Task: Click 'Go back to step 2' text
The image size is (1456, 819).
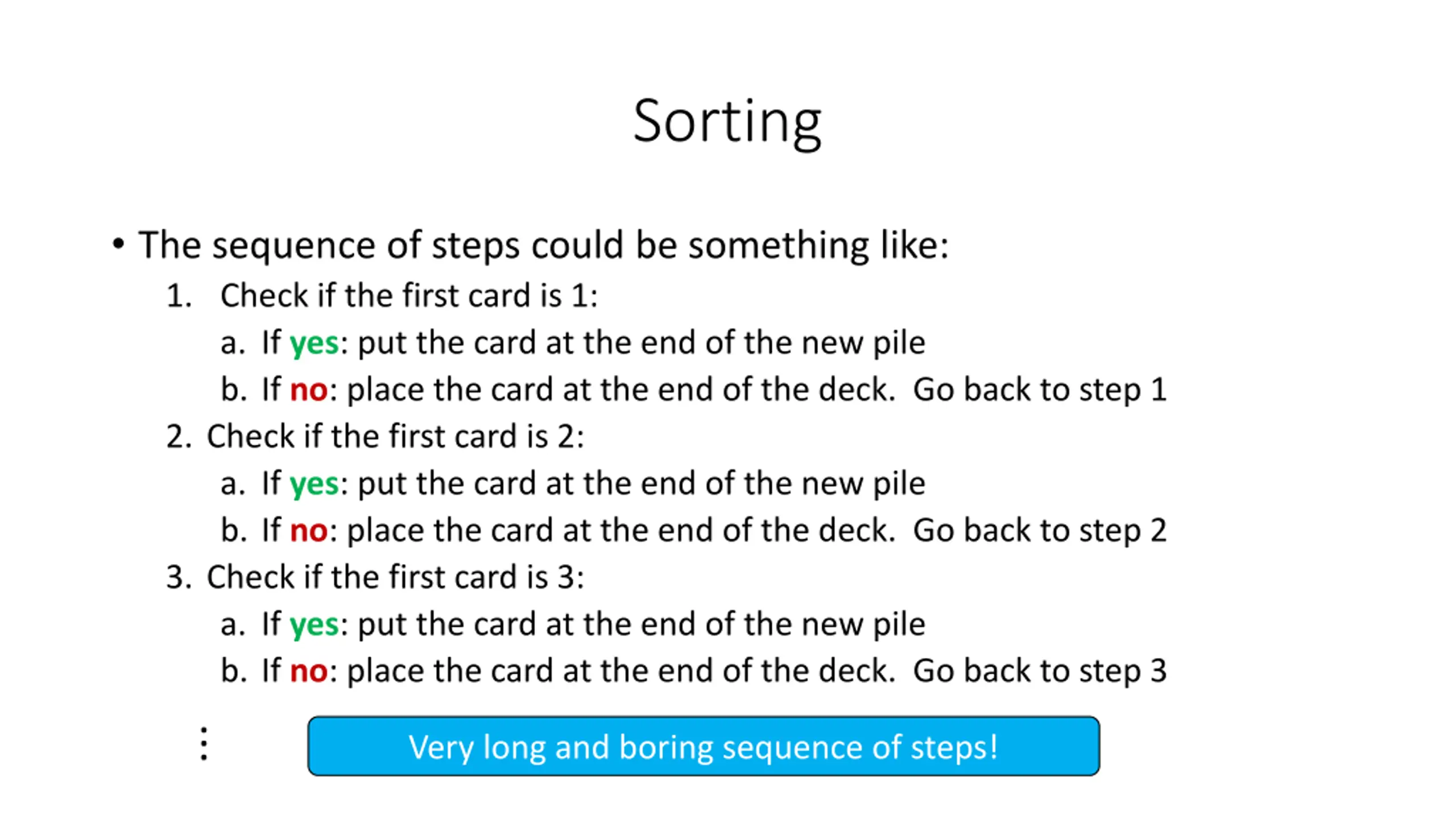Action: (x=1040, y=531)
